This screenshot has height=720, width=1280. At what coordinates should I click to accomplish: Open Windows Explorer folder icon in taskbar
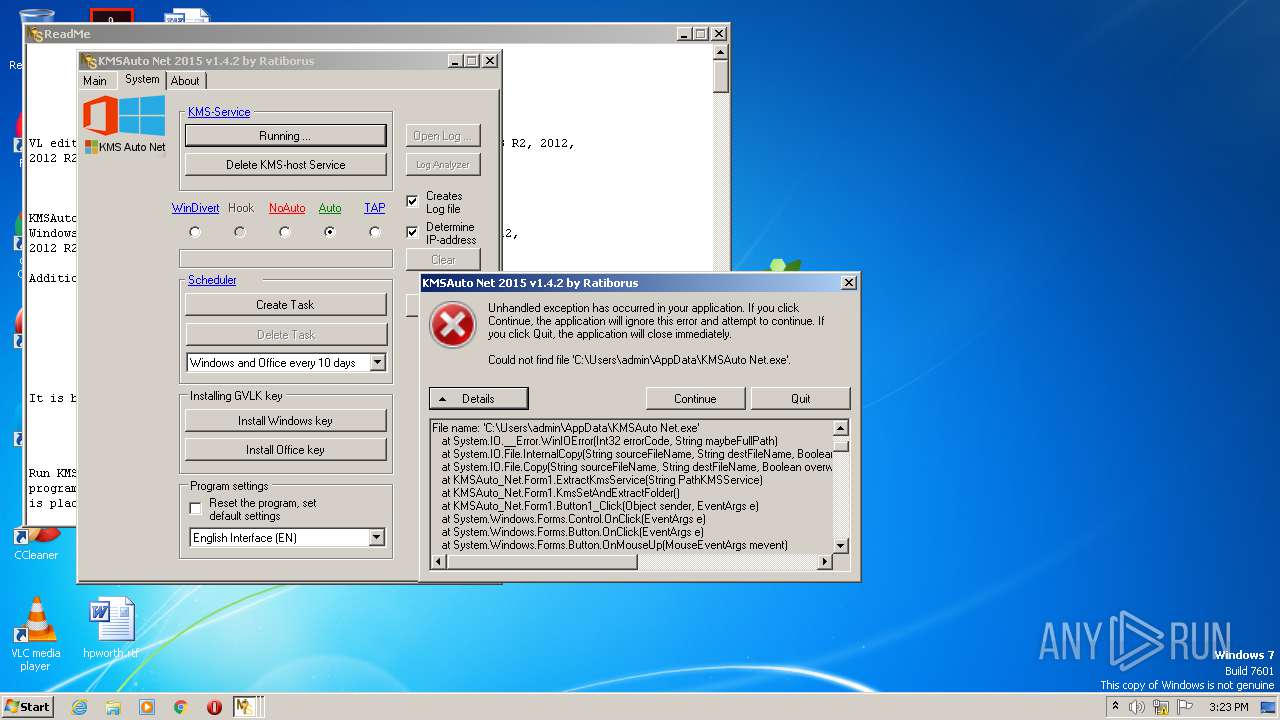coord(113,707)
